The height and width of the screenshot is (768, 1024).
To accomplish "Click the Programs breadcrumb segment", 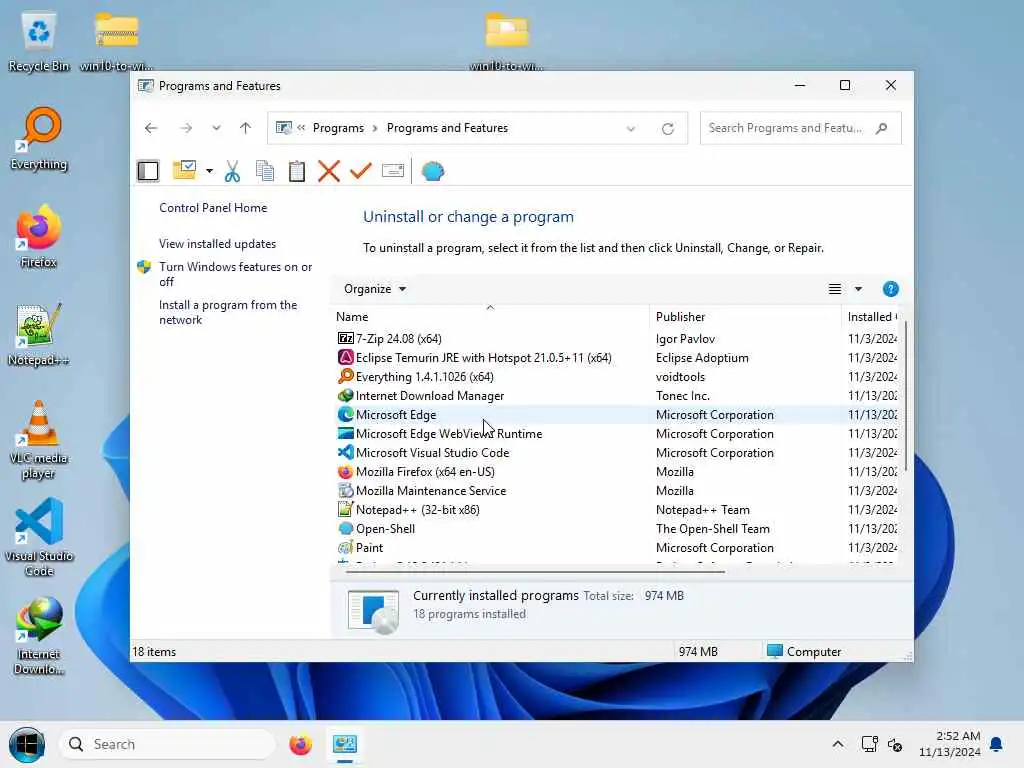I will point(338,128).
